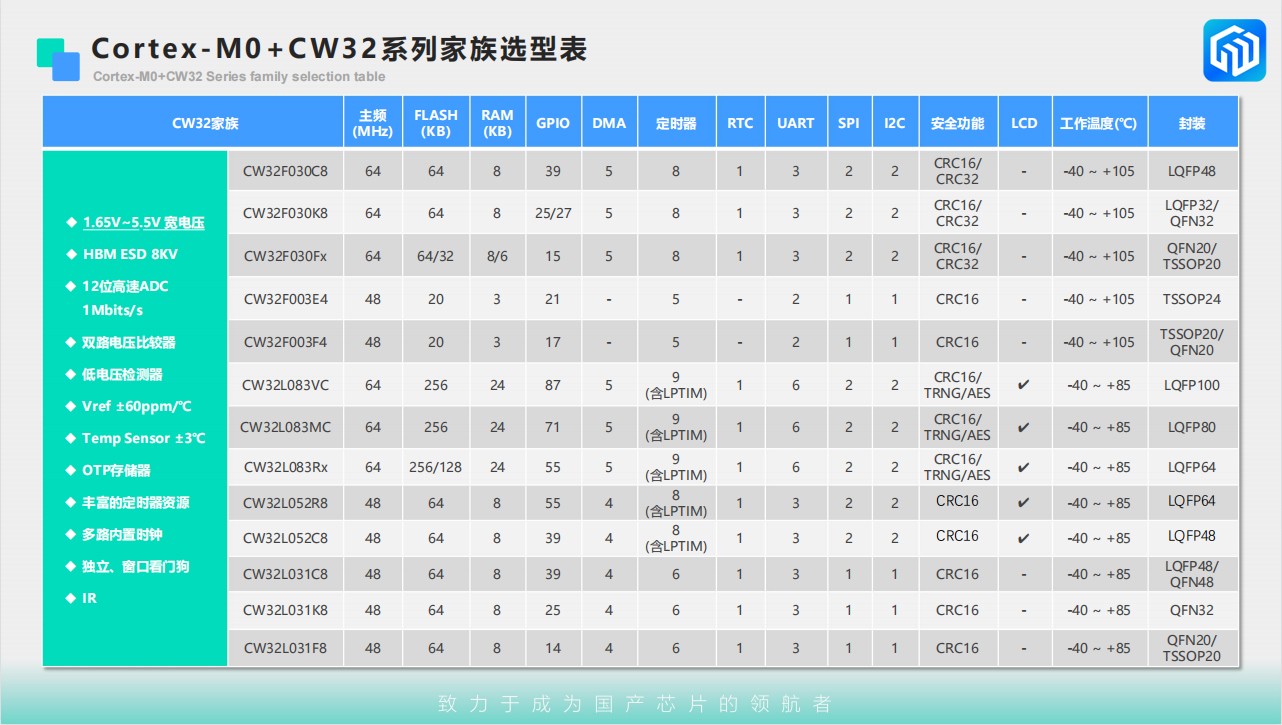Click the CW32家族 column header
1282x725 pixels.
[x=193, y=123]
